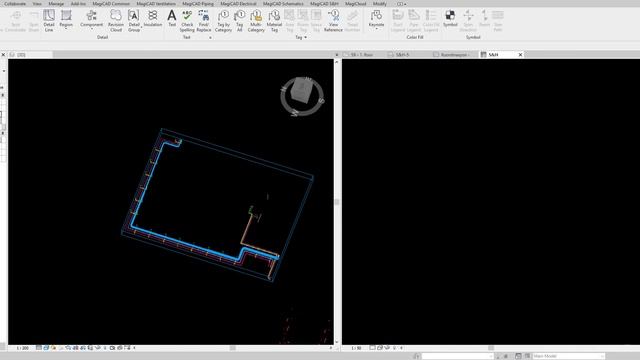Click the Color Fill Legend tool
The height and width of the screenshot is (360, 640).
[431, 21]
